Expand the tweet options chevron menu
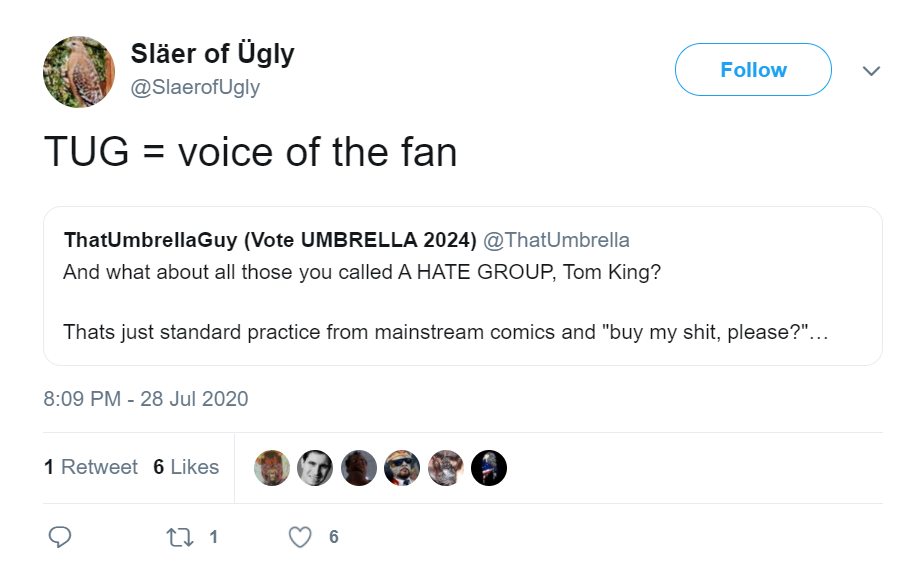 coord(871,71)
